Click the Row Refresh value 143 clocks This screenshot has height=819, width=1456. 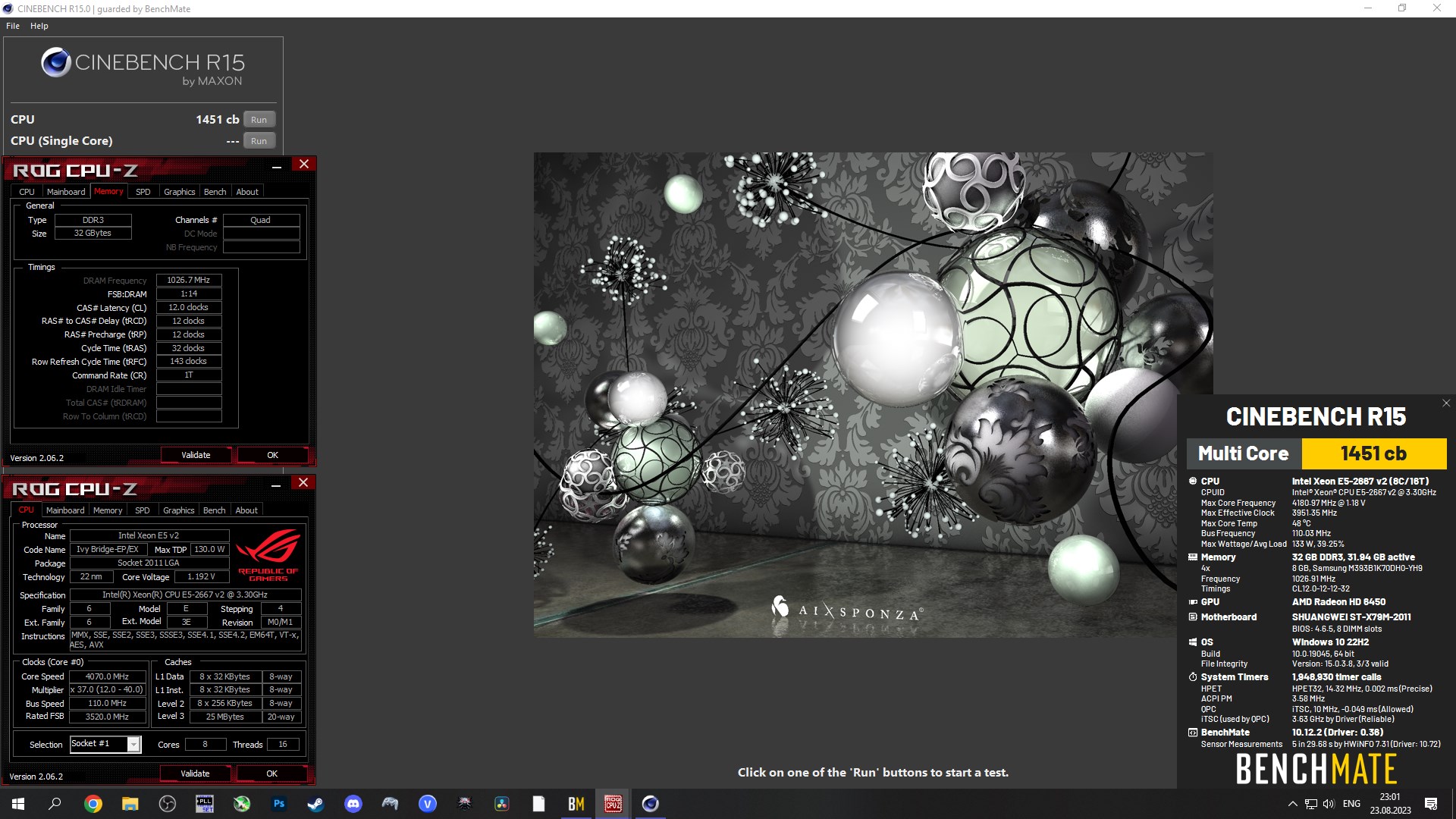pos(189,361)
